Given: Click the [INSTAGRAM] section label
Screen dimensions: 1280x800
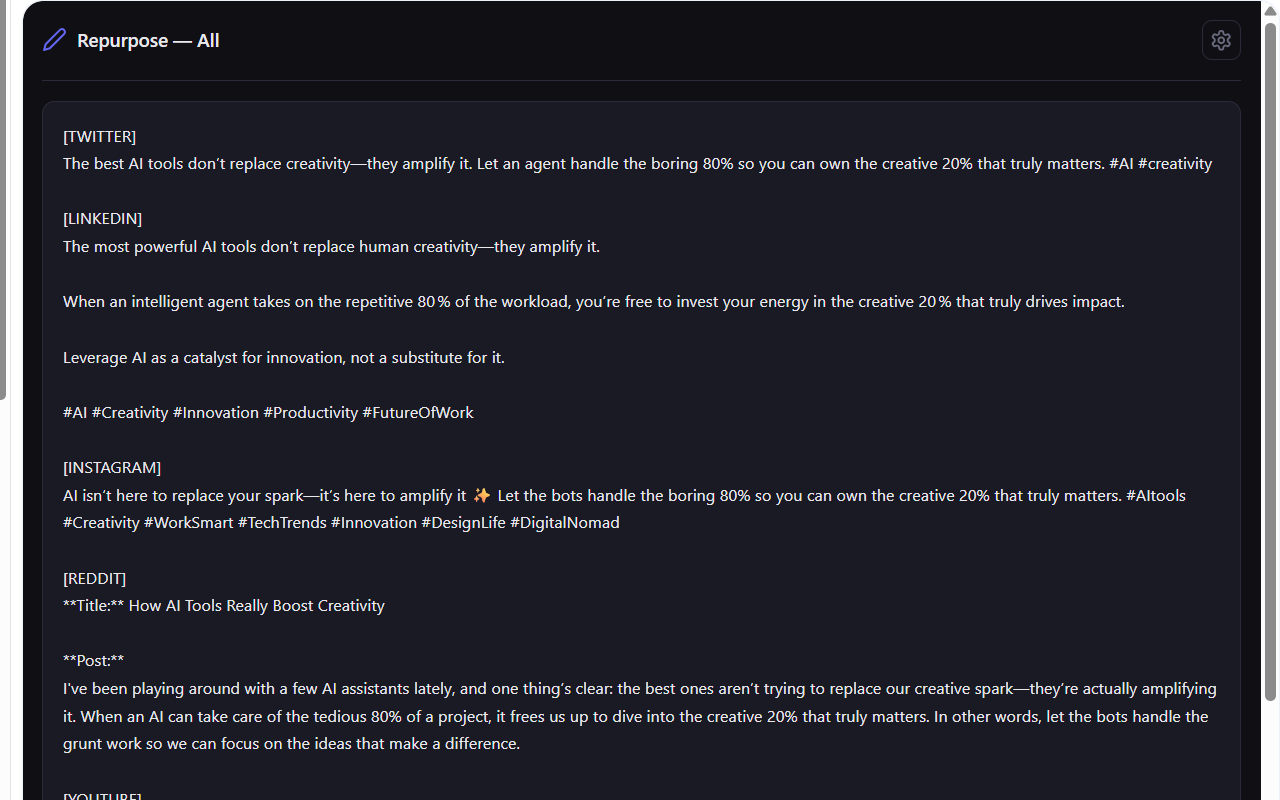Looking at the screenshot, I should pos(112,467).
